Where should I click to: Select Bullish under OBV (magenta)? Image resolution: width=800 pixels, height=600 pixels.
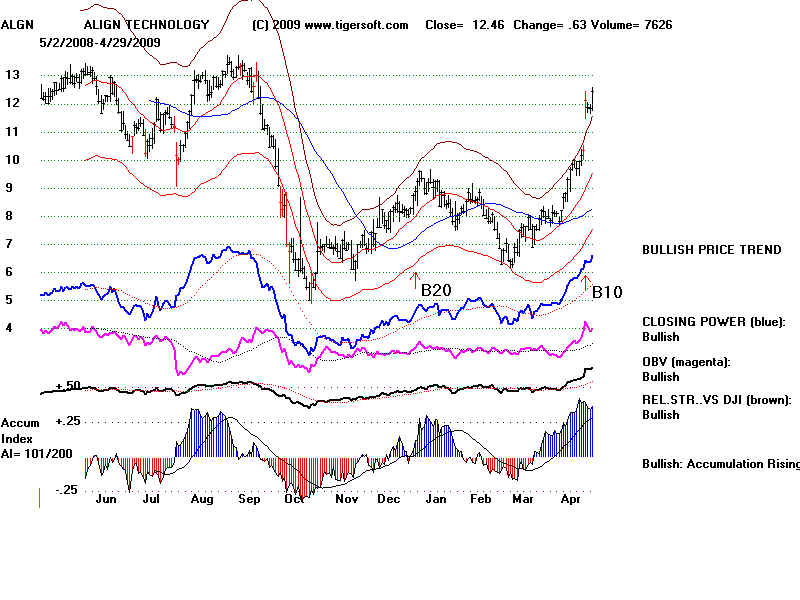(x=661, y=377)
